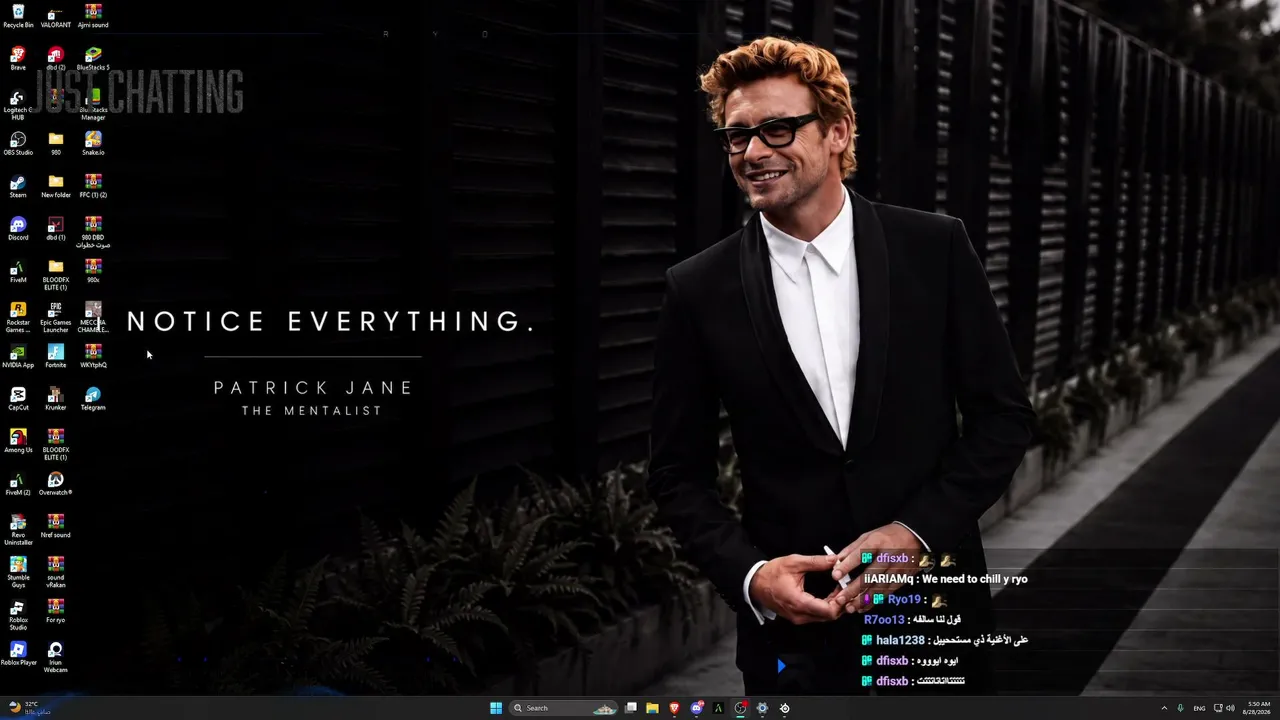The height and width of the screenshot is (720, 1280).
Task: Select the FFC (1) (2) archive
Action: pos(93,186)
